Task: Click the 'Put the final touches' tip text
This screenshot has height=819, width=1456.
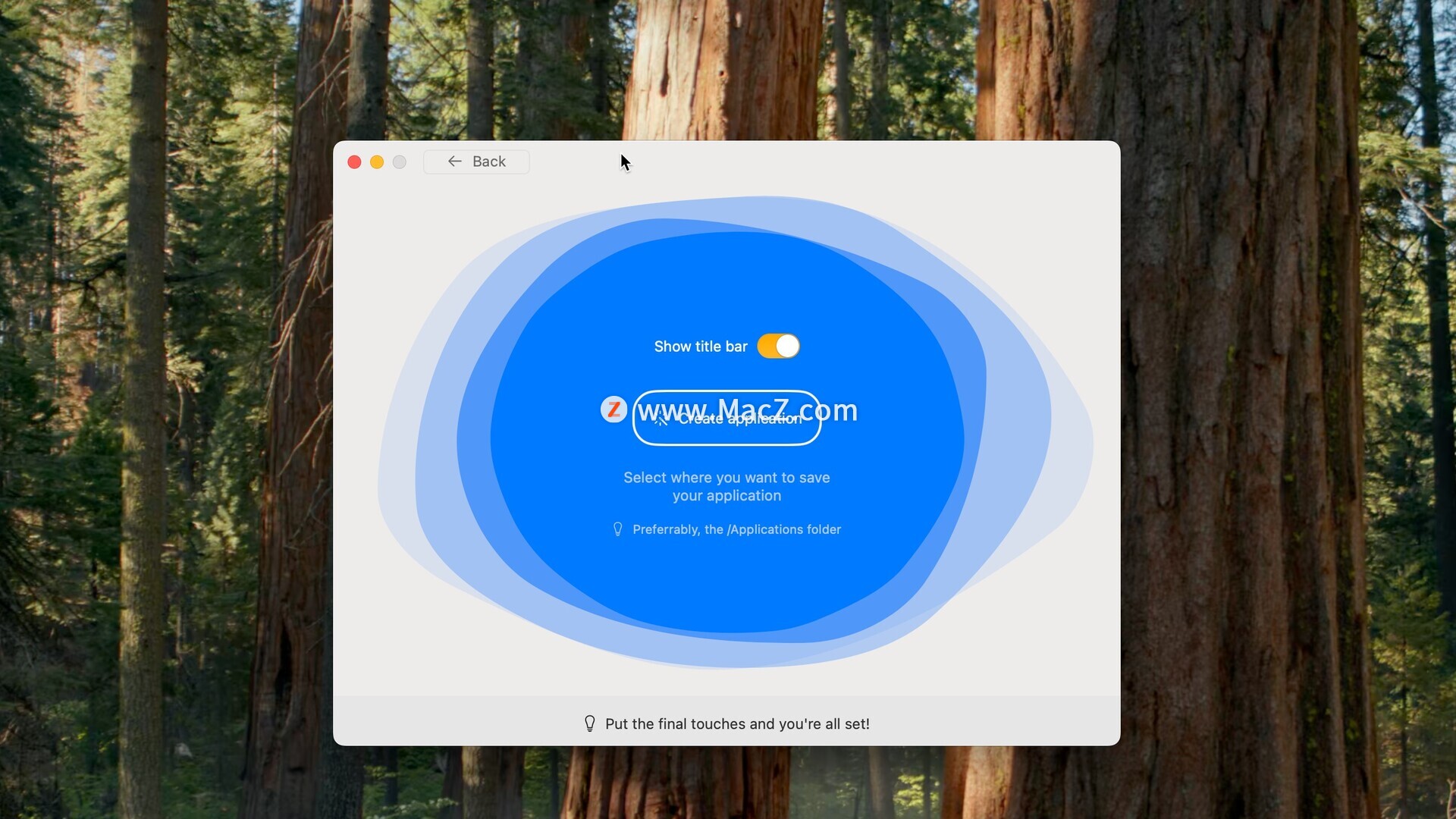Action: pos(737,724)
